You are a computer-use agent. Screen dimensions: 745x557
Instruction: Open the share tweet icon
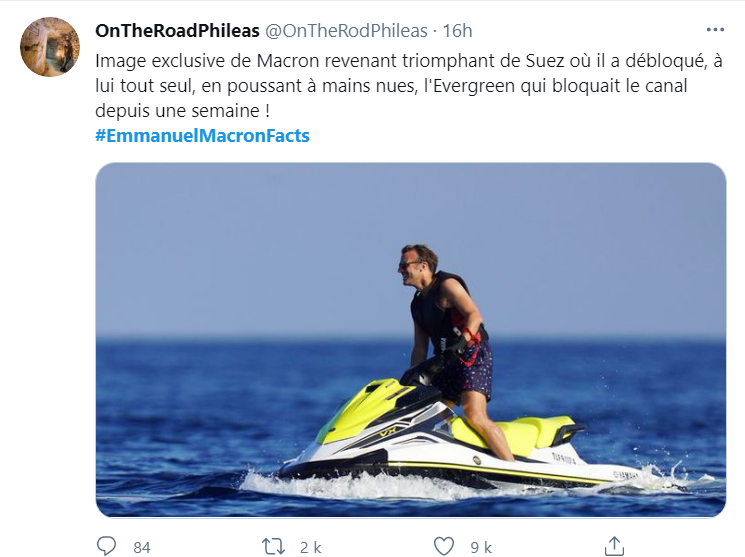tap(614, 546)
